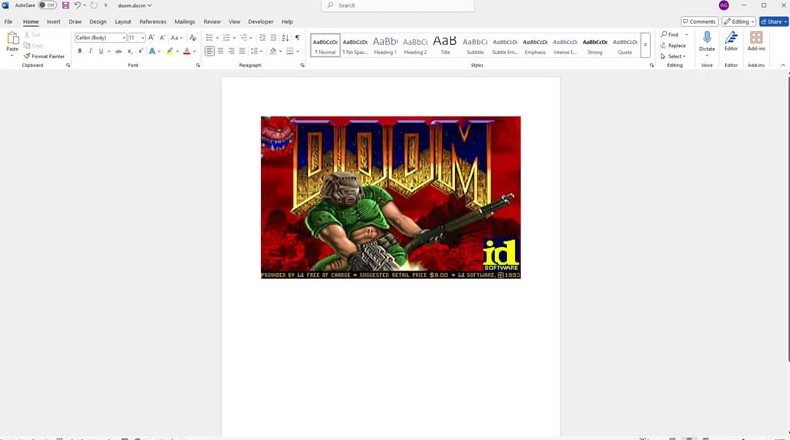The image size is (790, 440).
Task: Apply strikethrough formatting
Action: click(118, 51)
